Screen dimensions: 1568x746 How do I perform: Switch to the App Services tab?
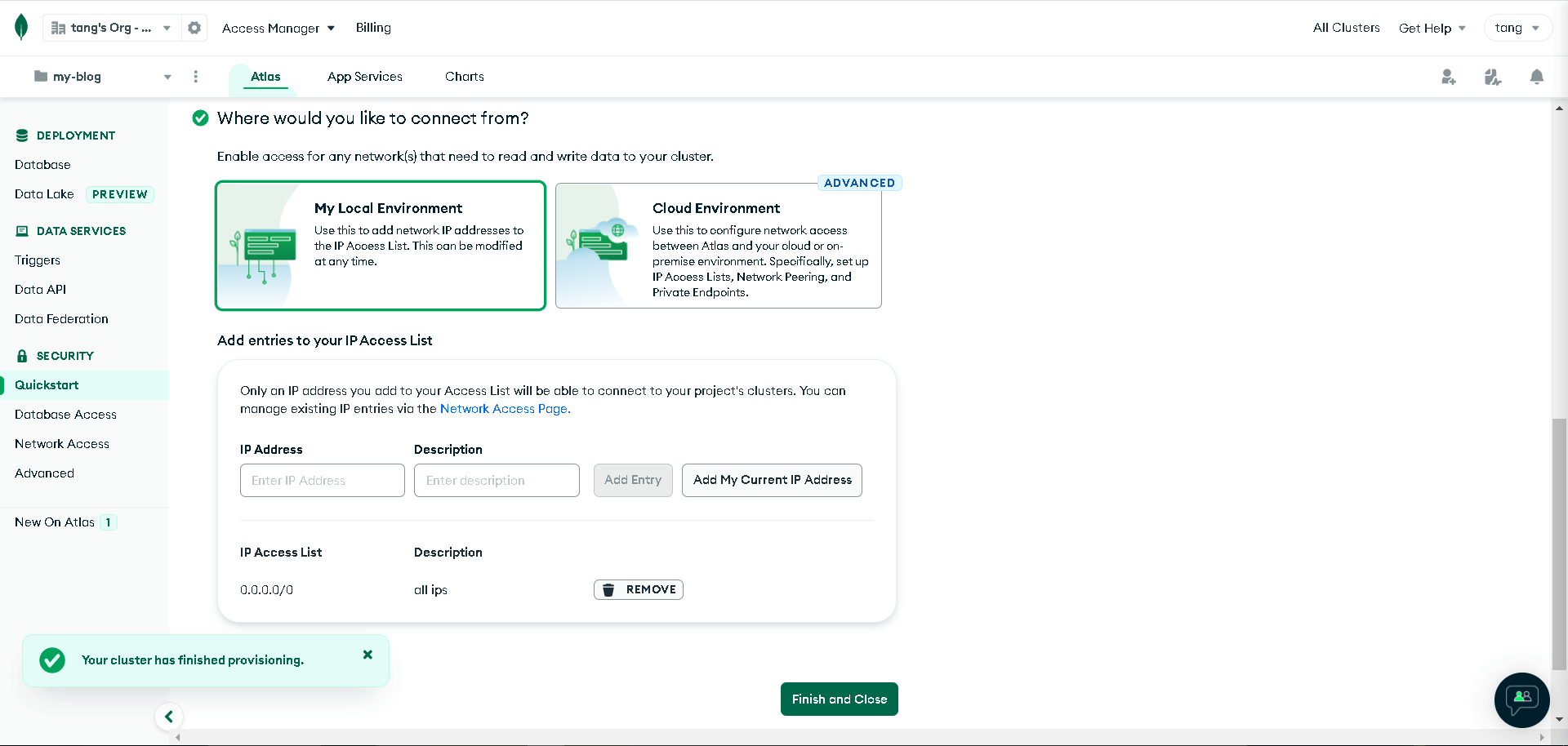pos(364,77)
